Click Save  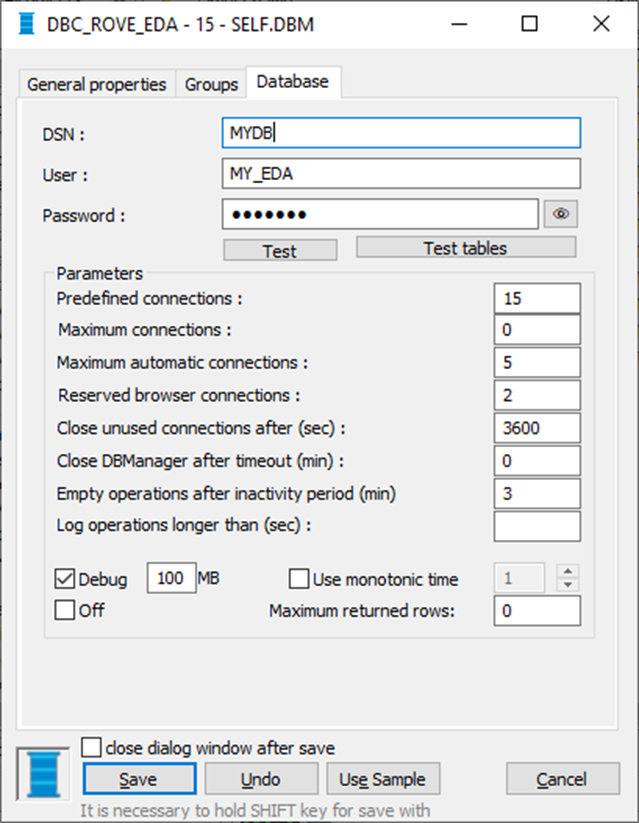[x=139, y=779]
